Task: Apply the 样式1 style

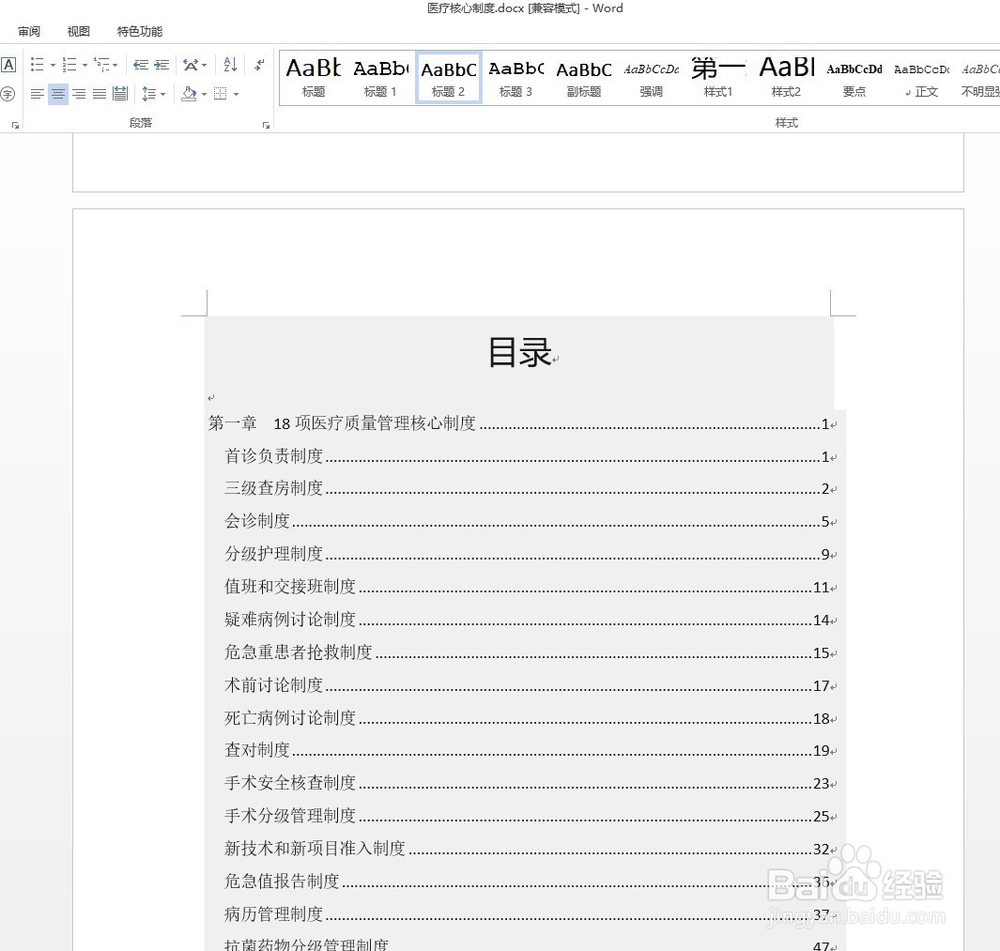Action: coord(719,77)
